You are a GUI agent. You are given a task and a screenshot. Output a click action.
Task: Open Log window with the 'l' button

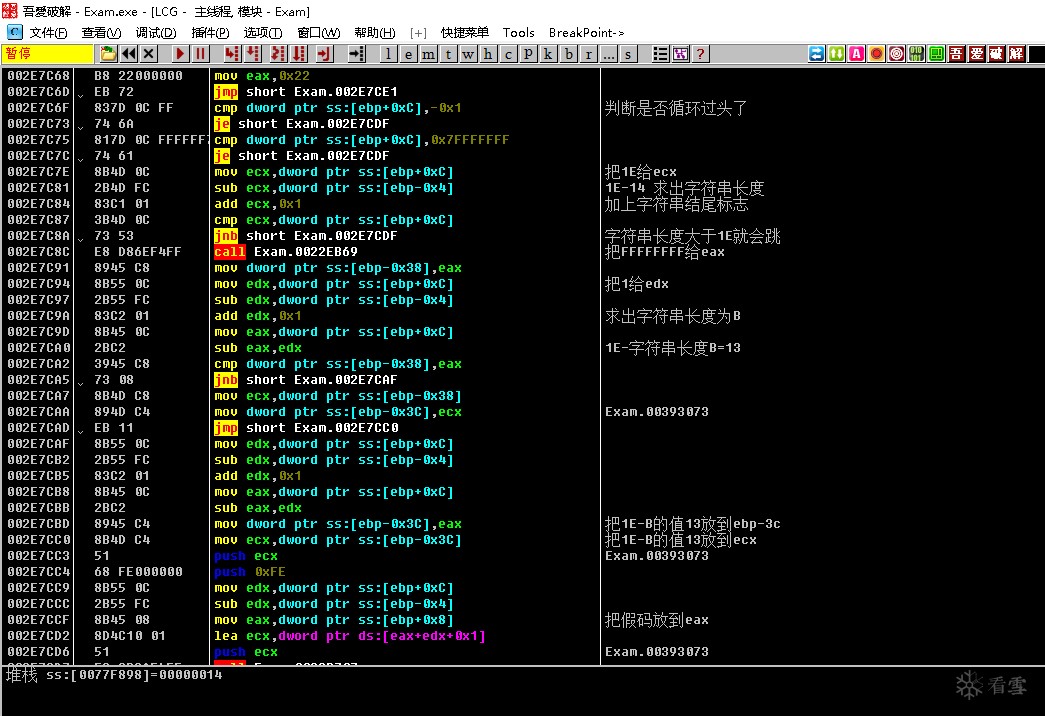[x=389, y=54]
